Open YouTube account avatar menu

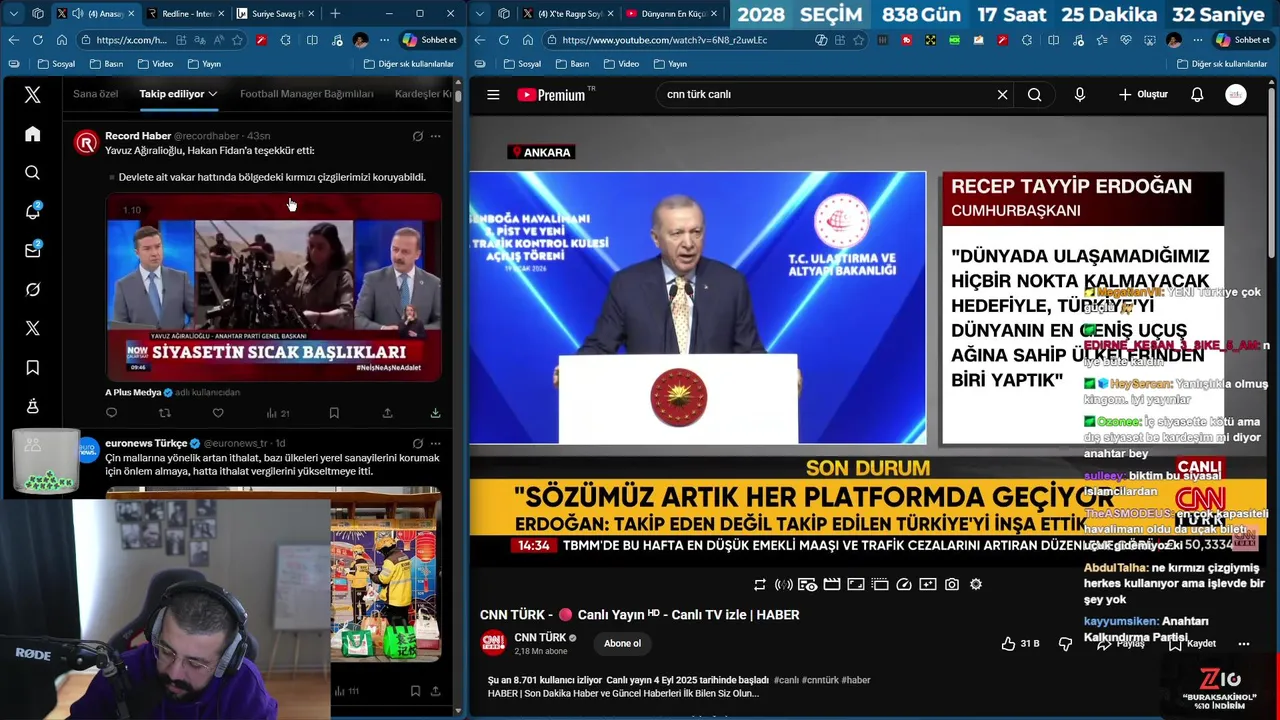coord(1236,95)
